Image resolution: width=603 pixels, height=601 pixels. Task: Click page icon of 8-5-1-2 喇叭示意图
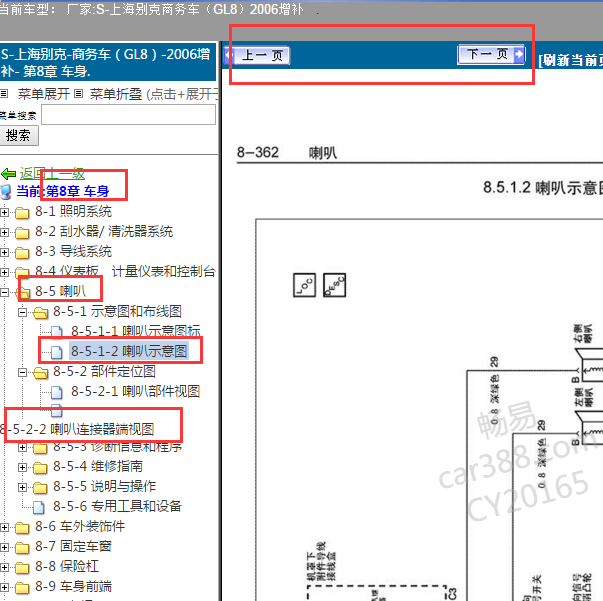point(57,351)
